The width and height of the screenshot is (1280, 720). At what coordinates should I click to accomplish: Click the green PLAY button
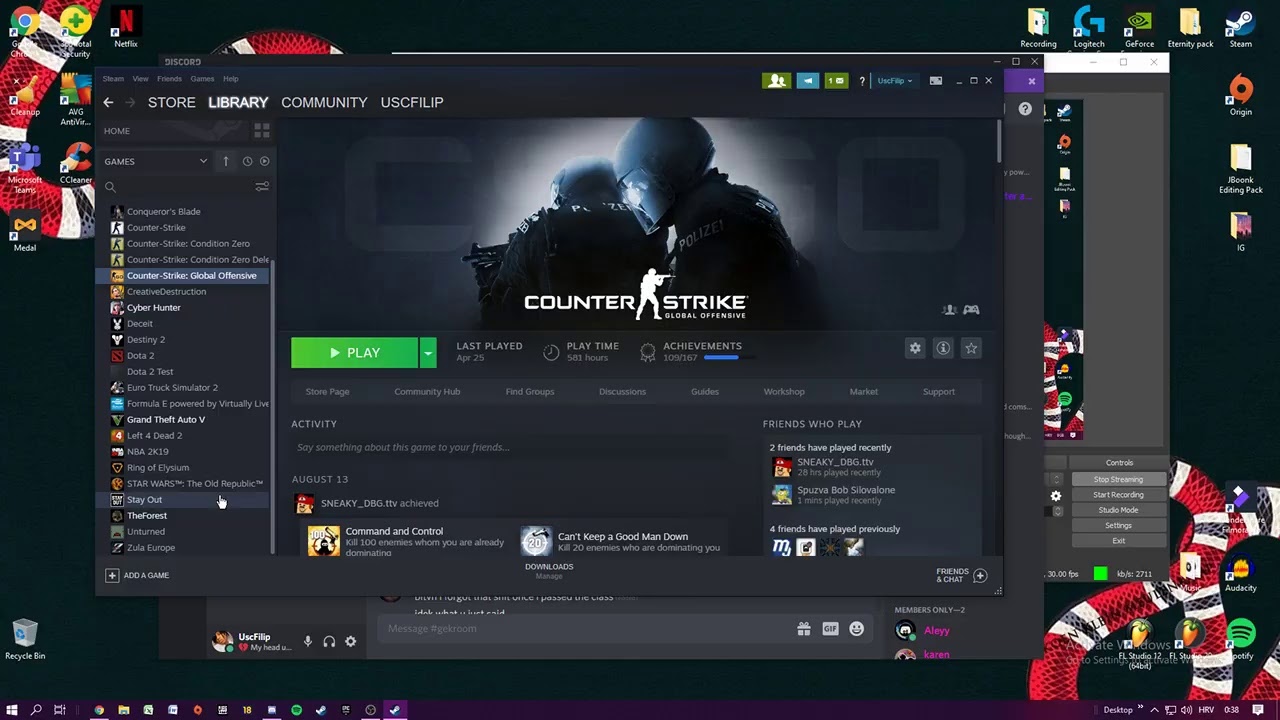pyautogui.click(x=355, y=353)
